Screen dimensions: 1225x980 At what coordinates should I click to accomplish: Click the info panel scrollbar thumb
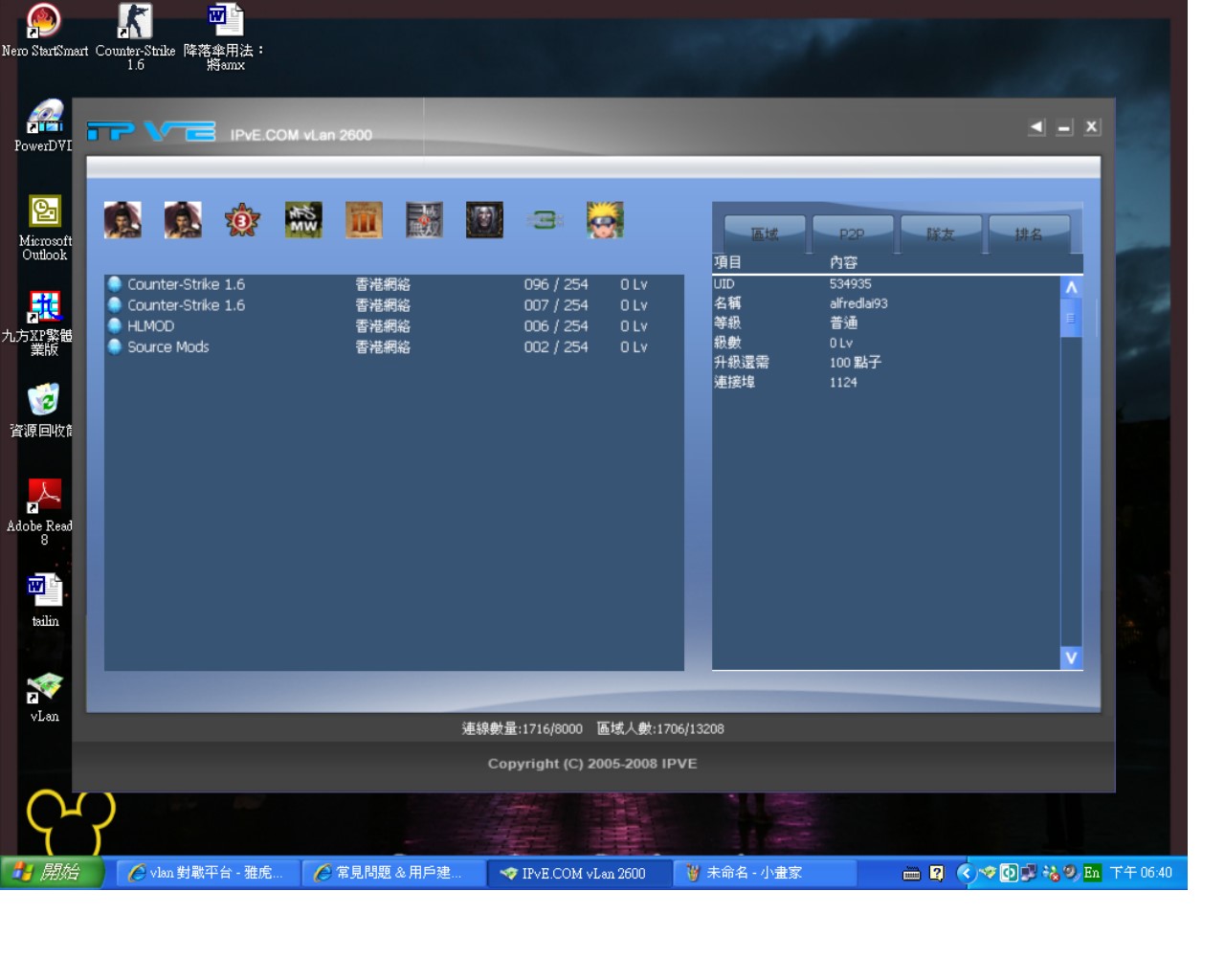point(1071,318)
